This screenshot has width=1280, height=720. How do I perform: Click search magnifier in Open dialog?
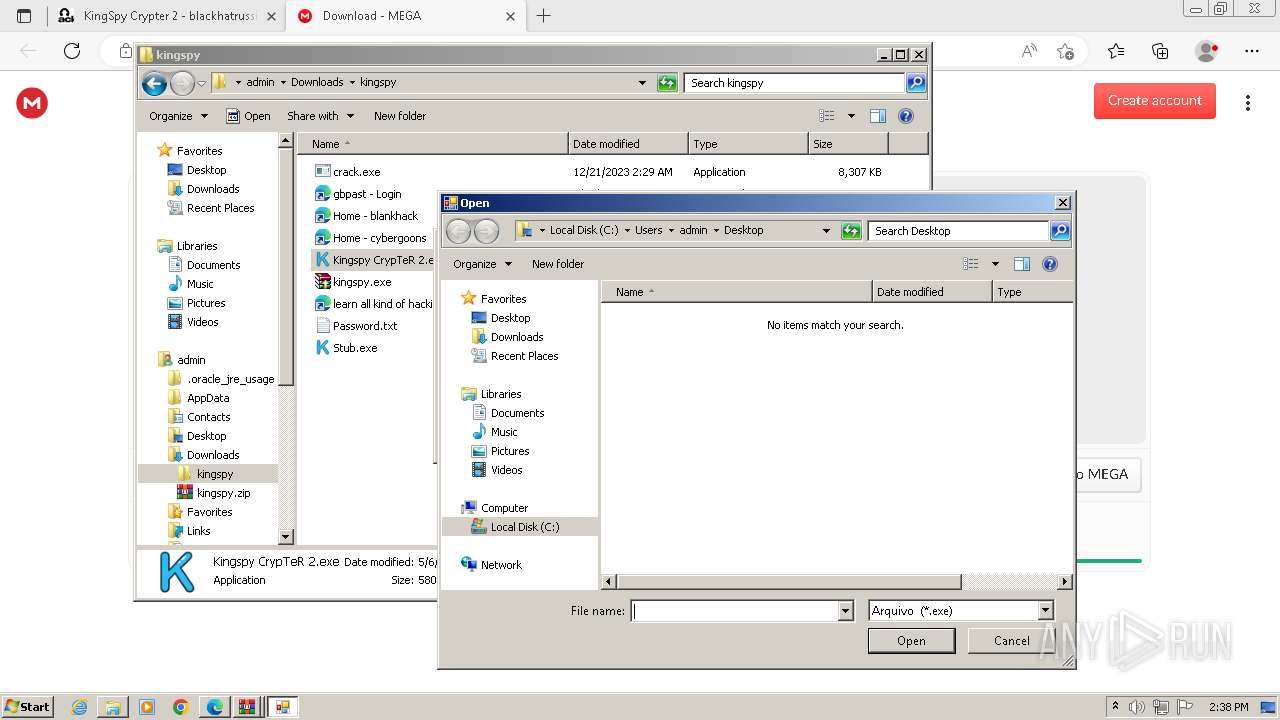point(1060,231)
